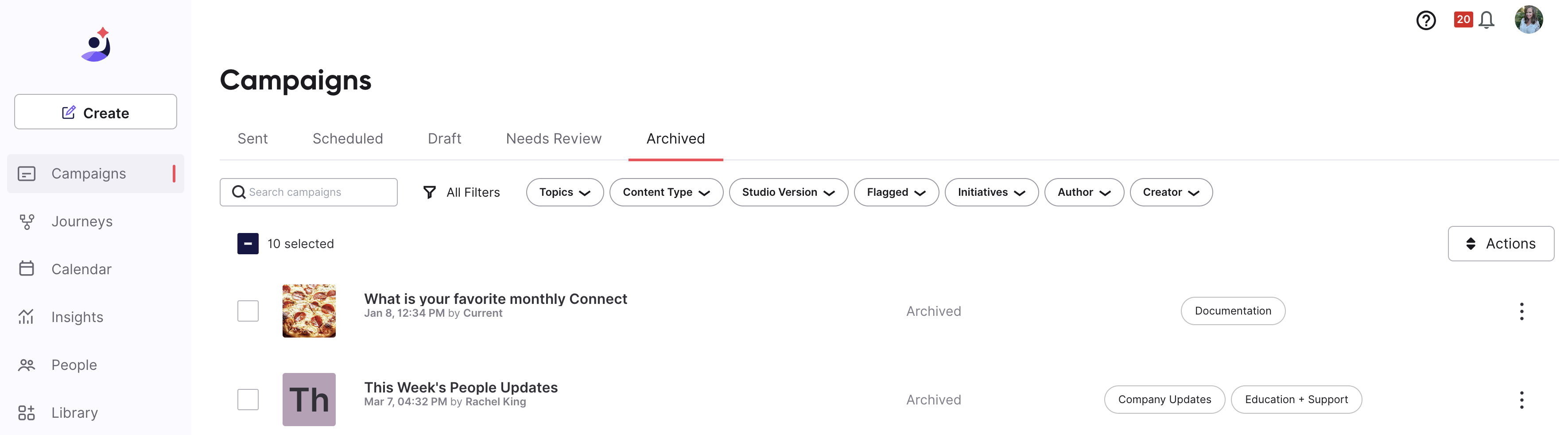Select This Week's People Updates checkbox
1568x435 pixels.
(248, 400)
